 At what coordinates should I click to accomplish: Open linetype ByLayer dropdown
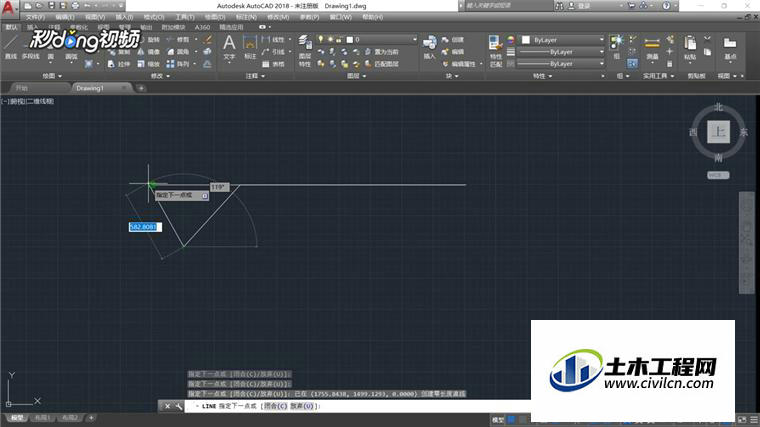[x=602, y=64]
